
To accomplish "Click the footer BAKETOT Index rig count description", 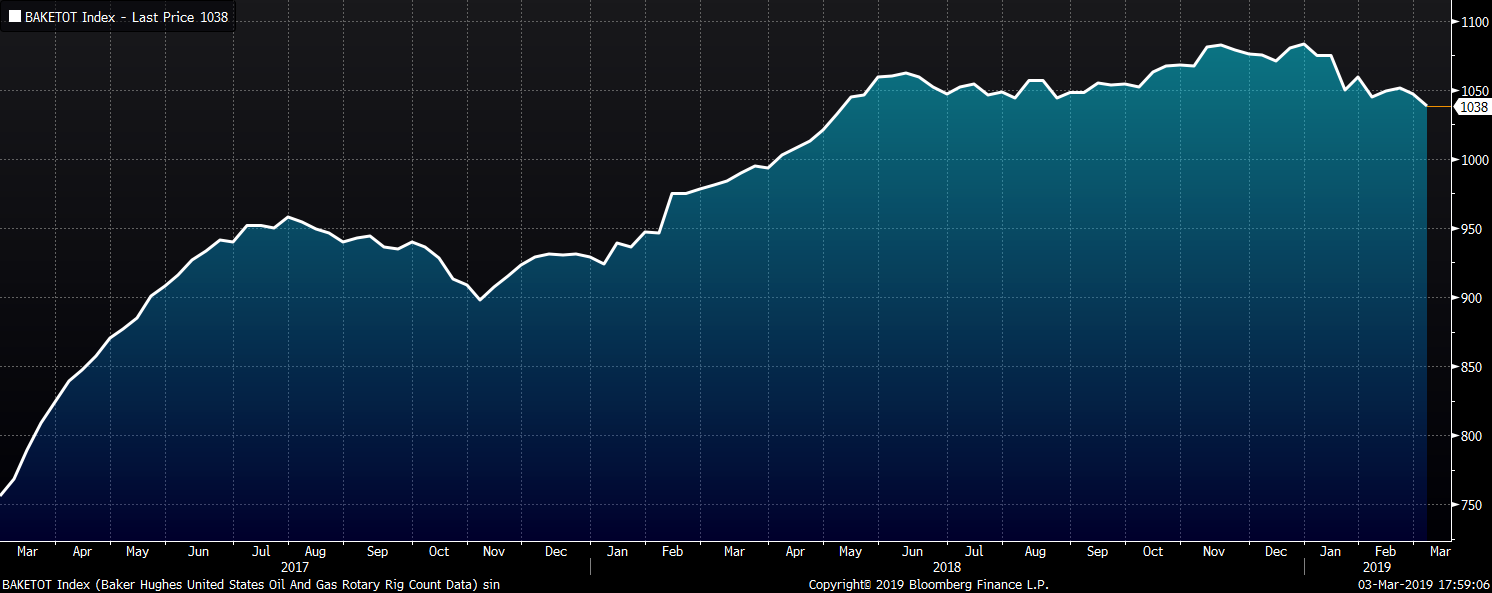I will [250, 585].
